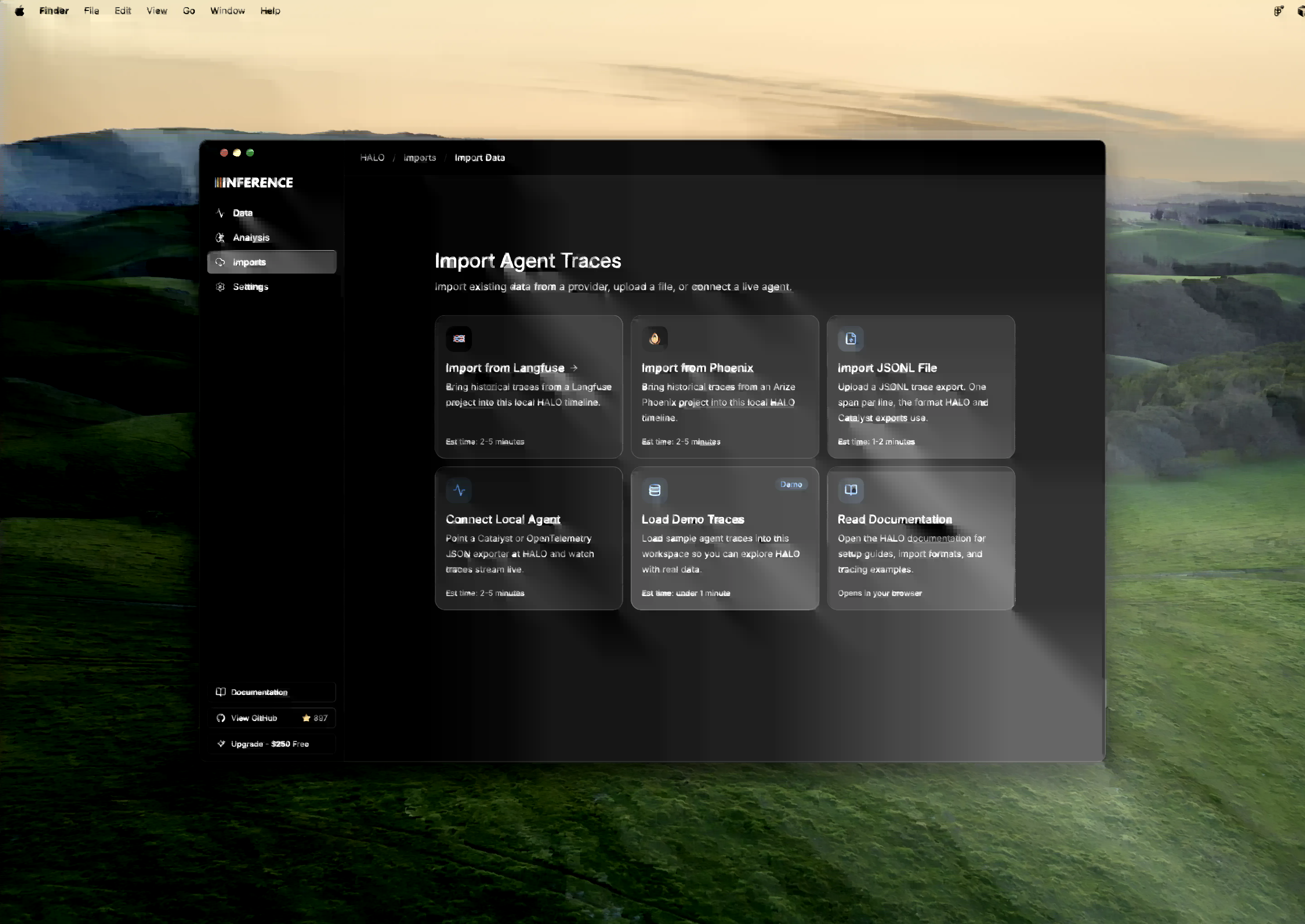Open the View menu
This screenshot has width=1305, height=924.
[x=157, y=11]
